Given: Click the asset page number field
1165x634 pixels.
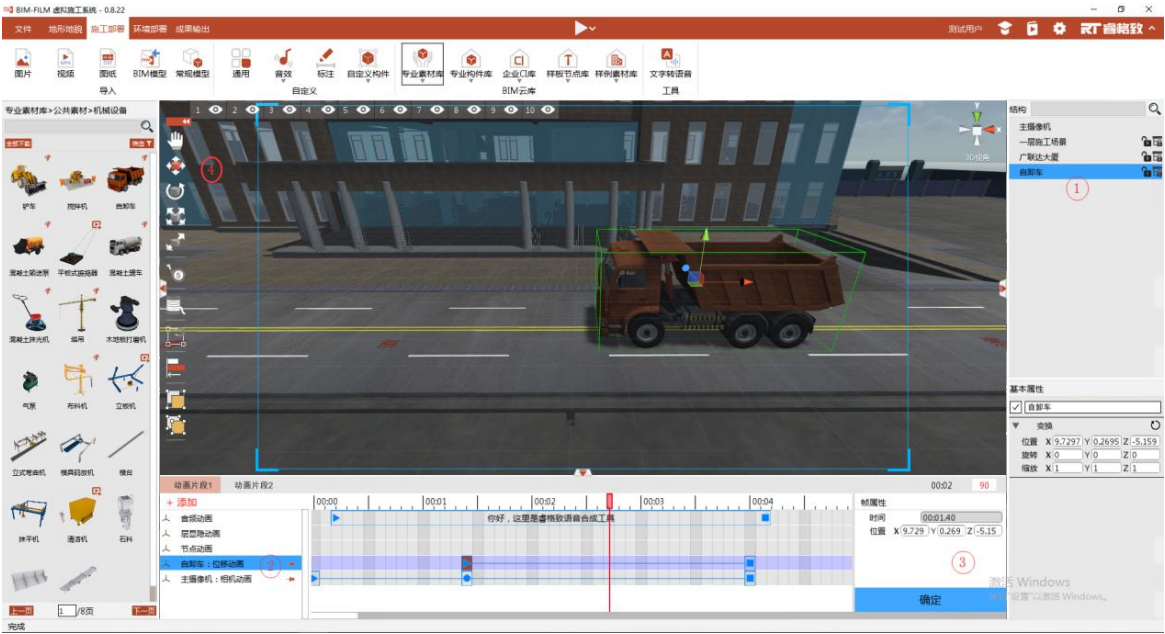Looking at the screenshot, I should point(66,611).
